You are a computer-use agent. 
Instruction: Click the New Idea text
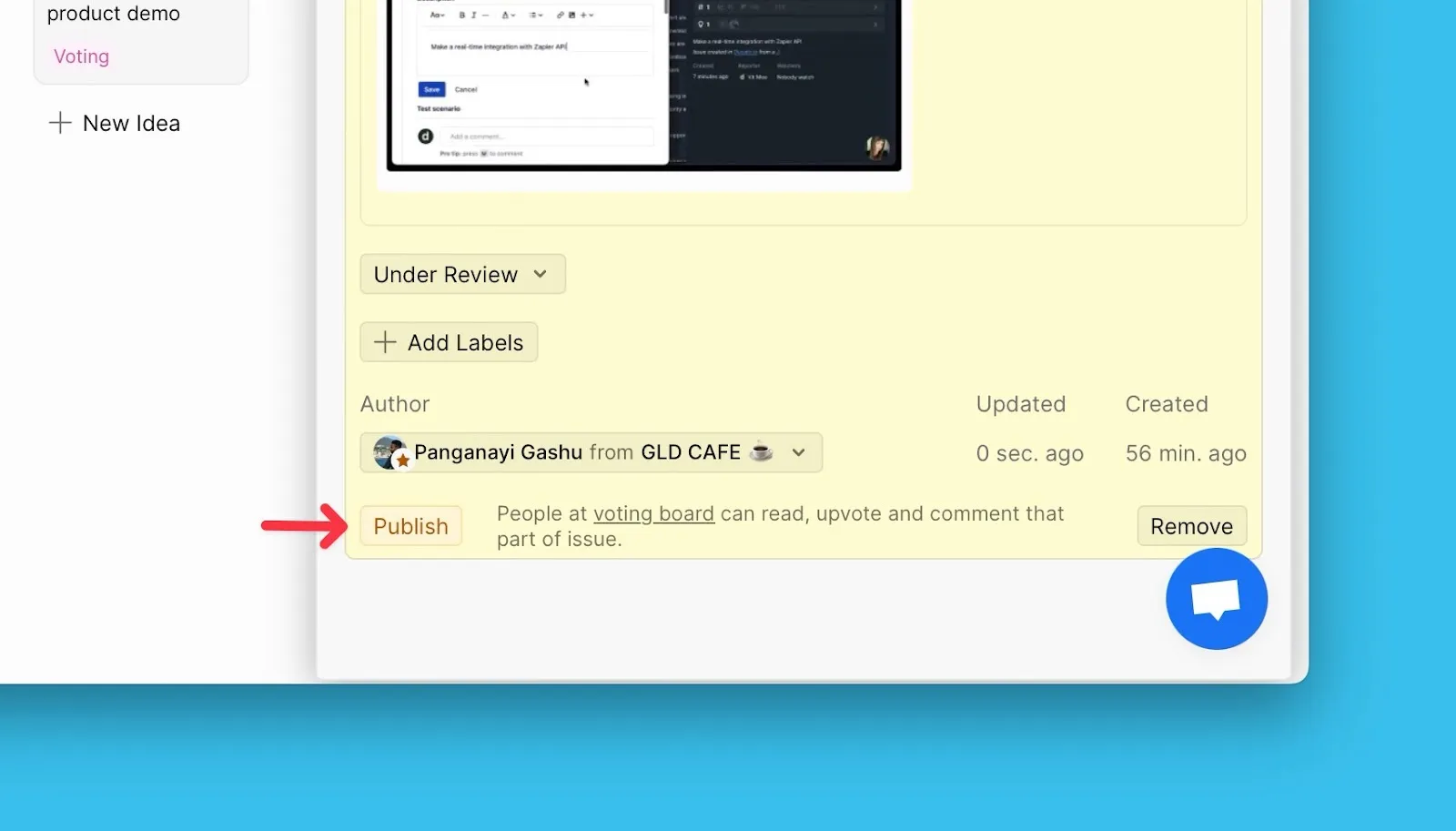(x=131, y=123)
